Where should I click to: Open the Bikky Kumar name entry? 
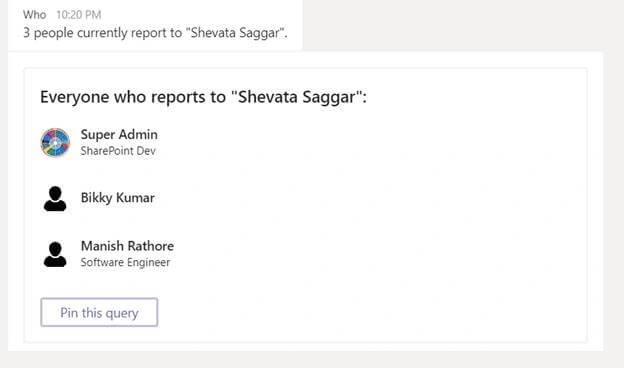click(117, 198)
